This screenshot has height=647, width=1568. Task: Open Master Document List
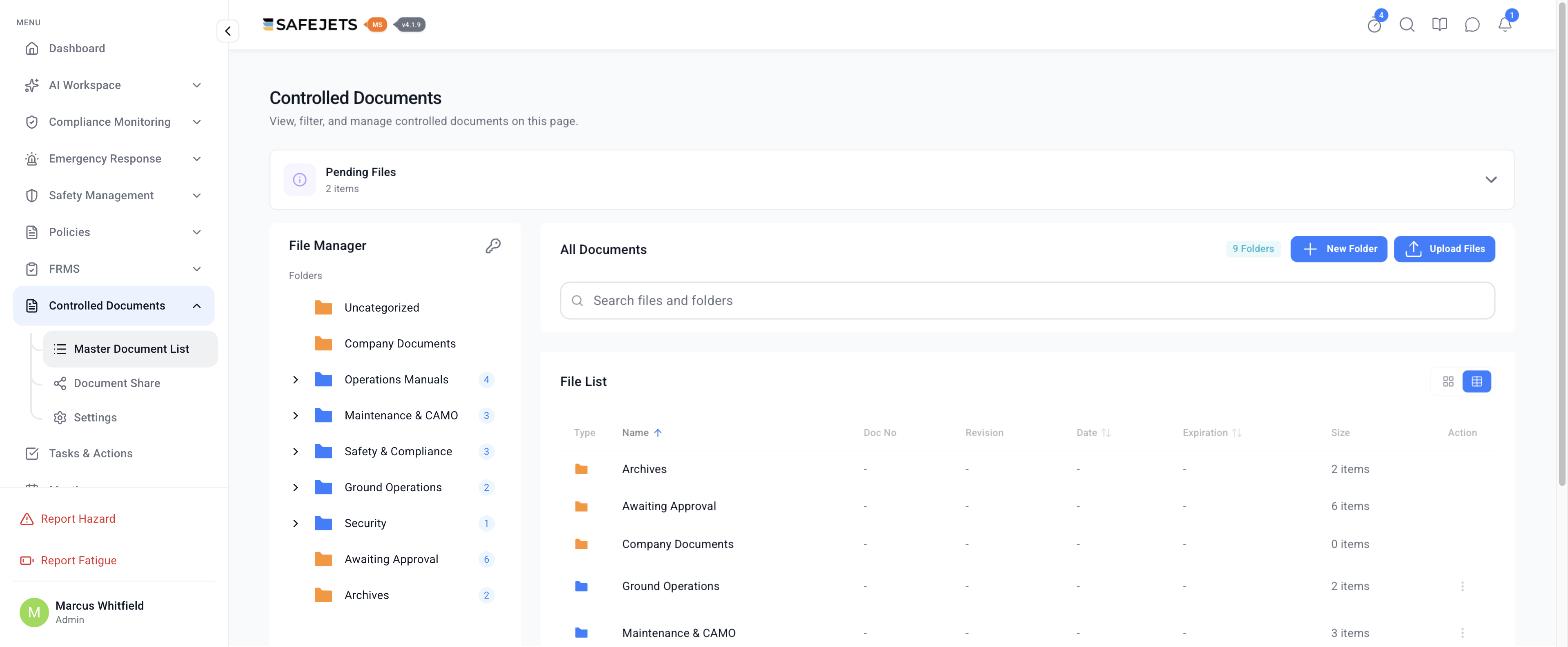[130, 349]
